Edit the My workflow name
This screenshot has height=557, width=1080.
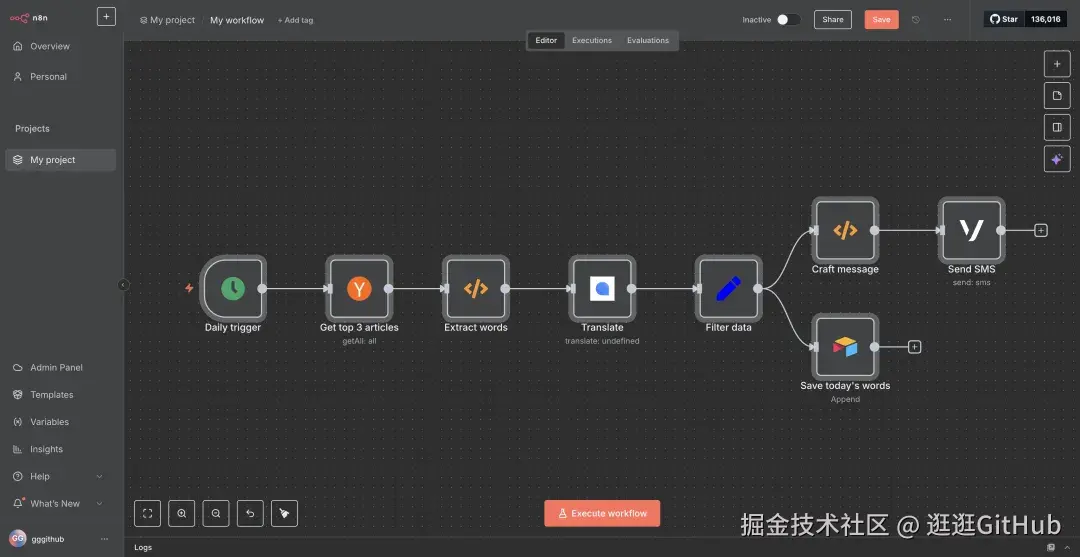tap(237, 20)
